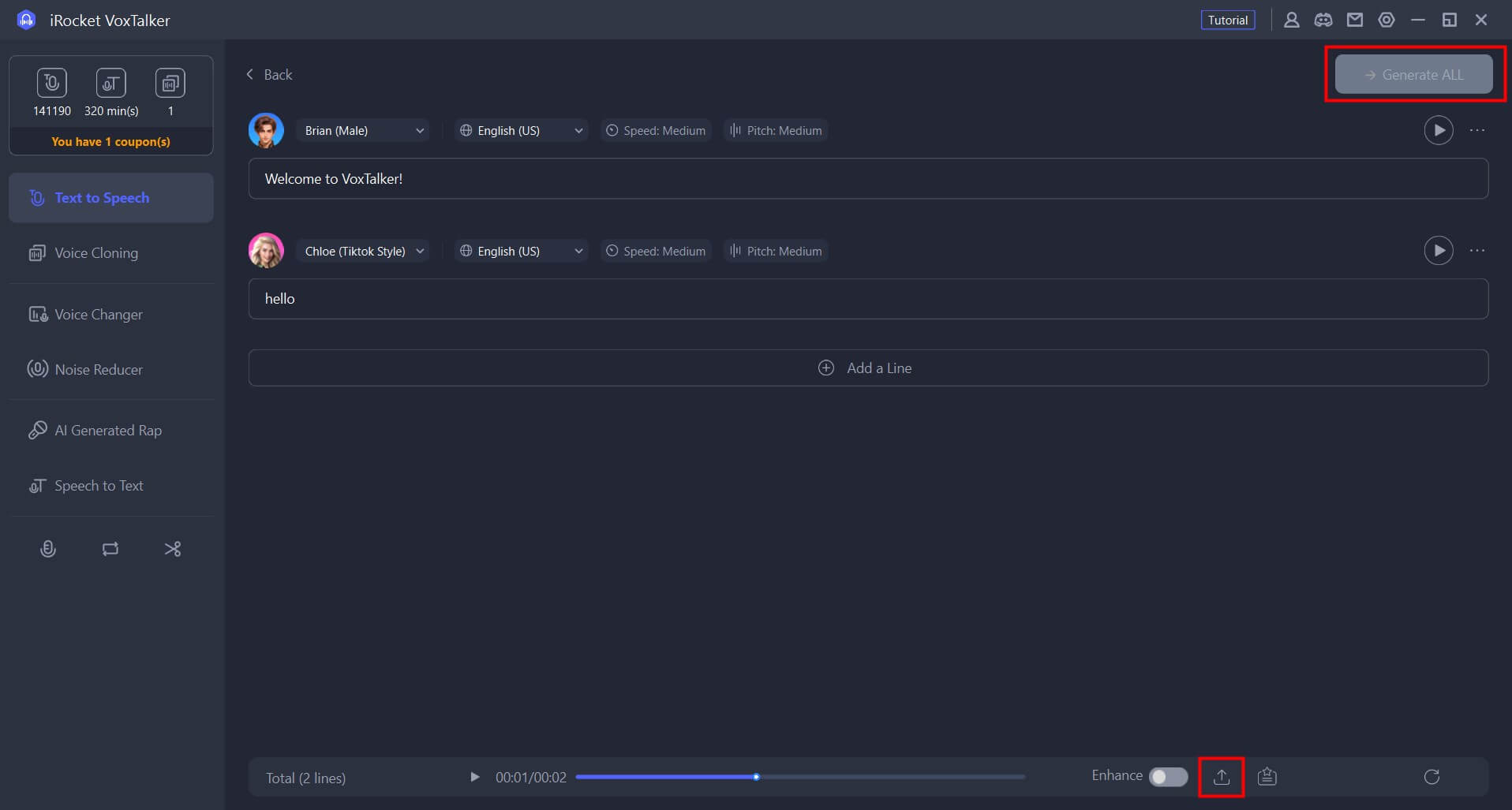Adjust Speed: Medium for Brian's line
Screen dimensions: 1512x810
[656, 131]
